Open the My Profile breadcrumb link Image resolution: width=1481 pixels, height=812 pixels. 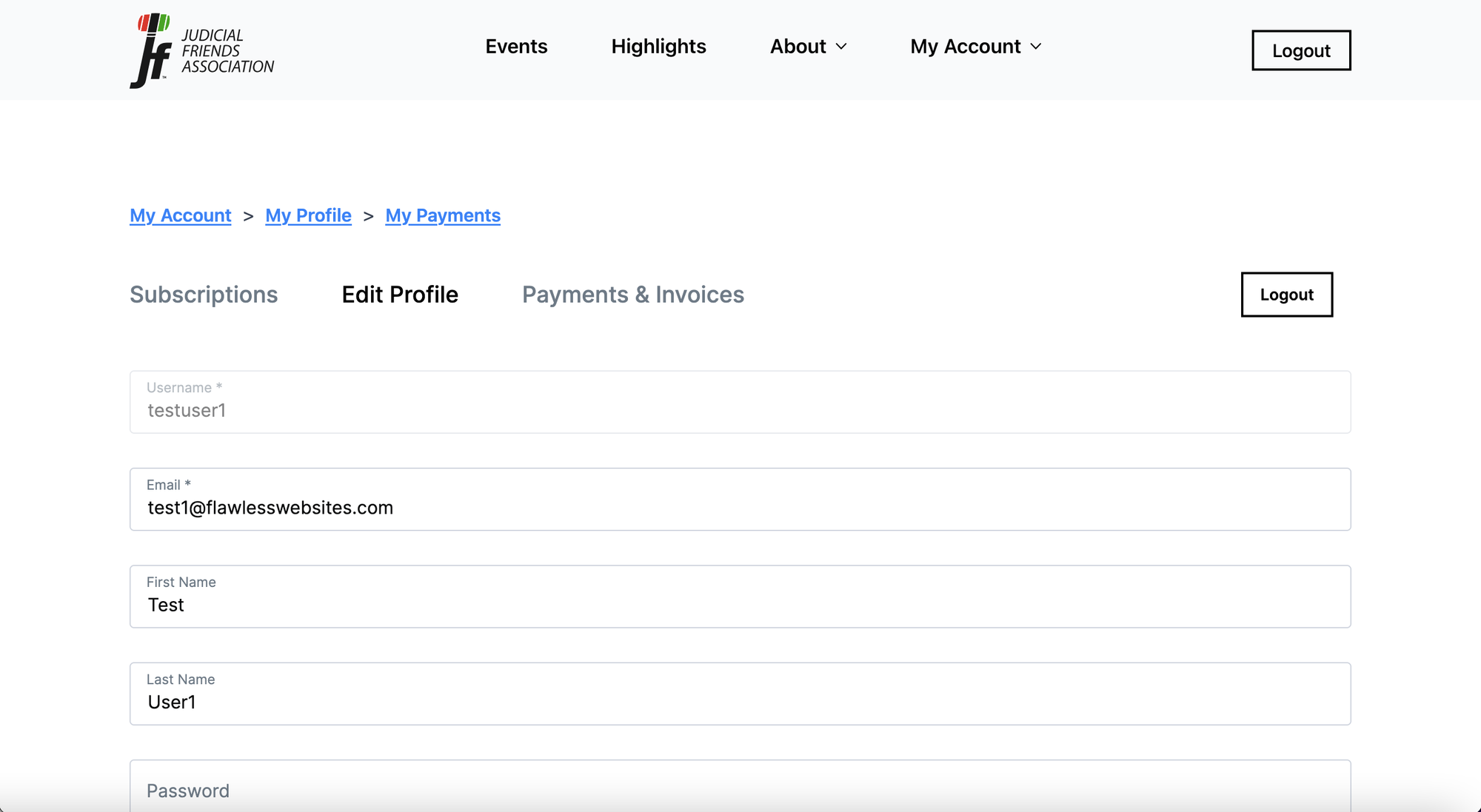click(308, 215)
